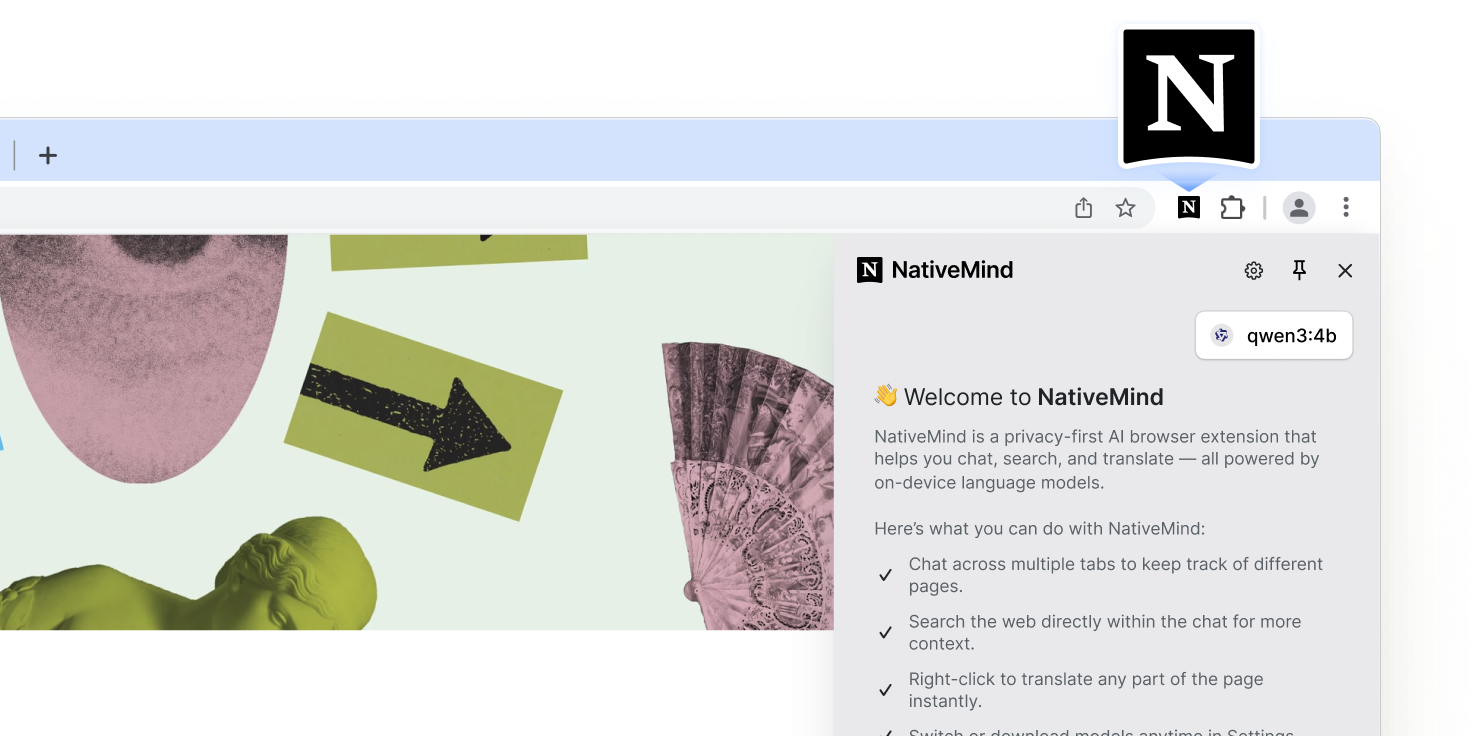Click "Search the web directly" list item
The width and height of the screenshot is (1472, 736).
coord(1090,632)
